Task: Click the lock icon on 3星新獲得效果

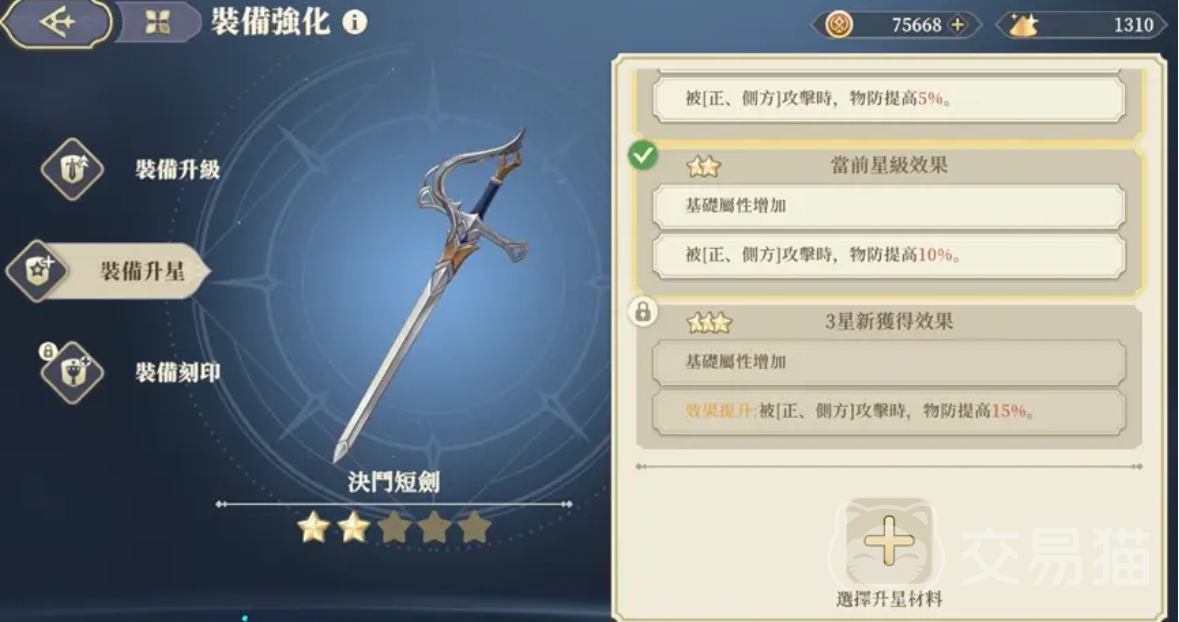Action: point(643,311)
